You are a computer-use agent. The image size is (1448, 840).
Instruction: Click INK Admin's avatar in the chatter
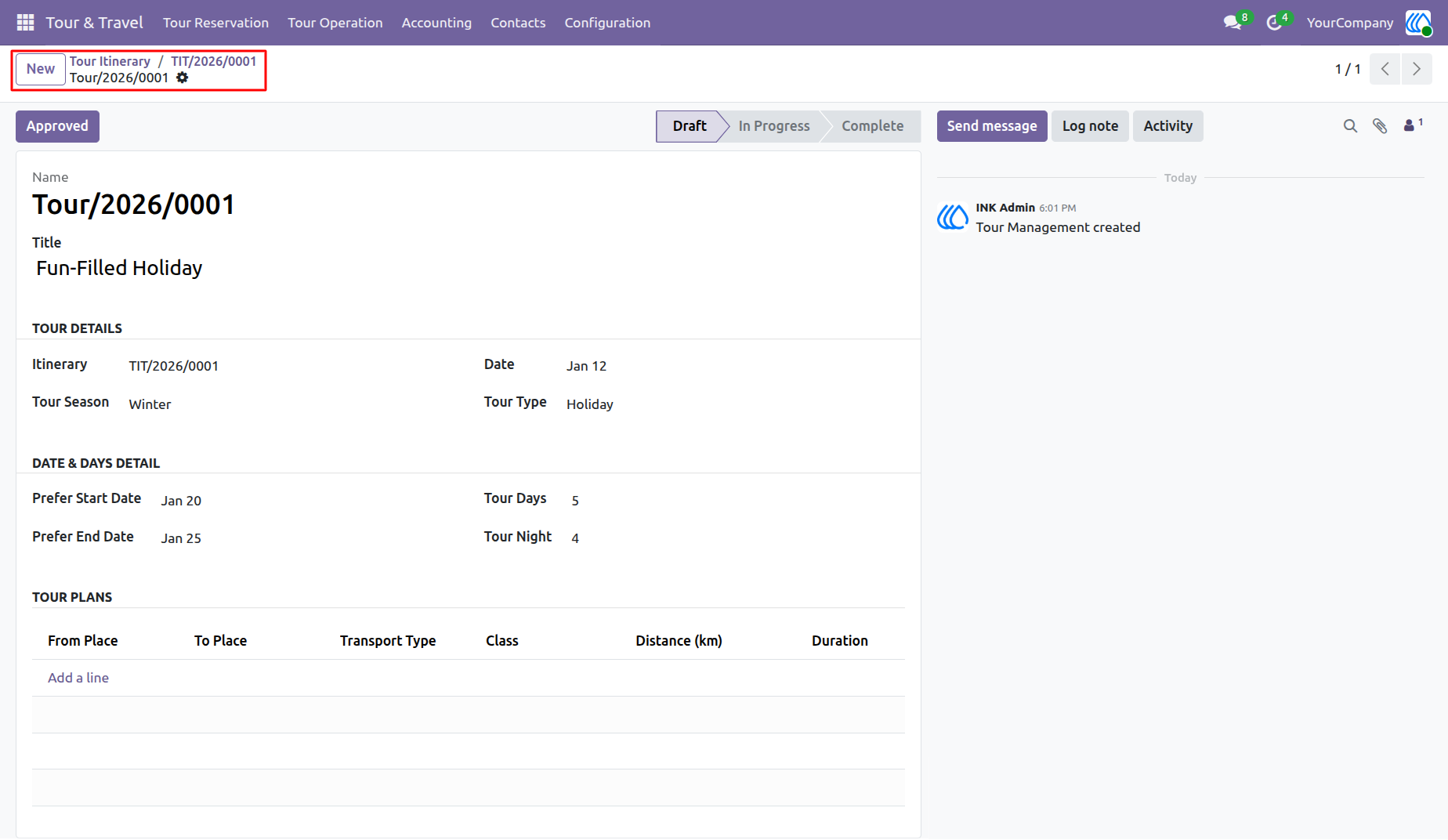953,217
